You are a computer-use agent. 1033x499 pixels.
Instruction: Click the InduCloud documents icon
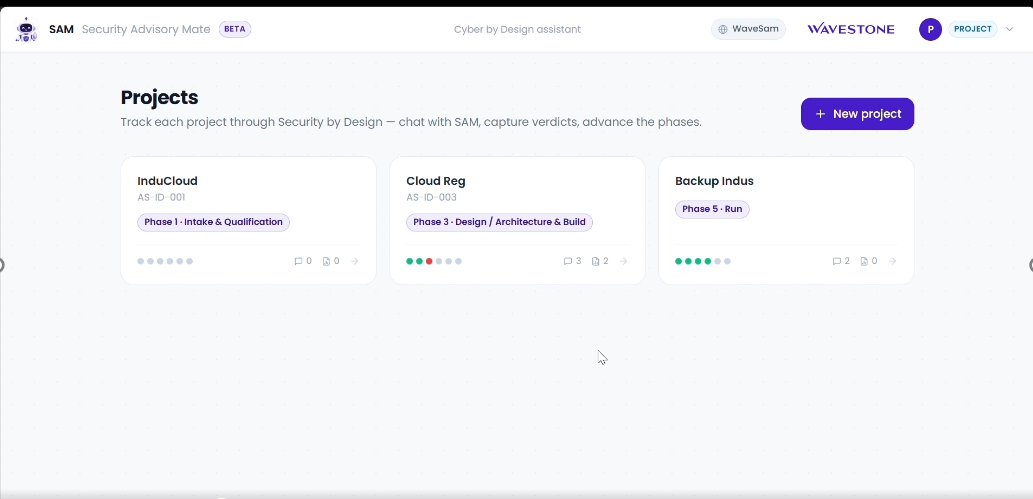point(326,261)
